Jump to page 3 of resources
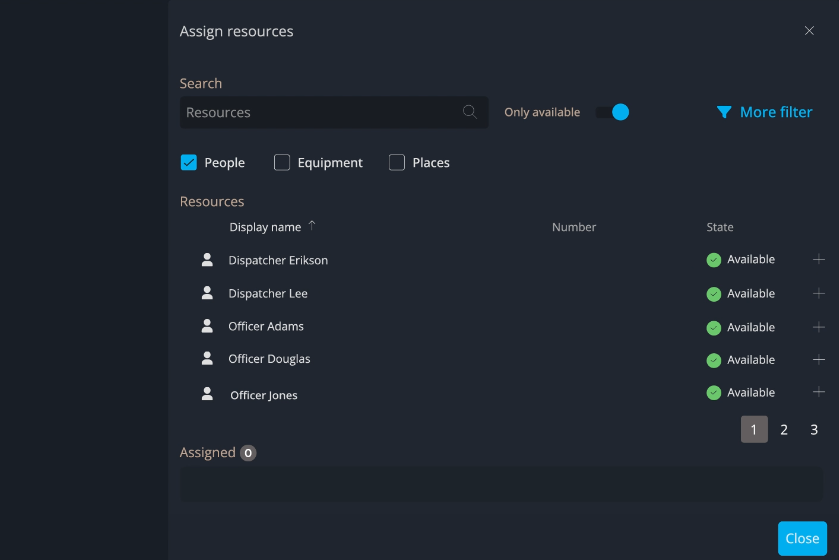This screenshot has height=560, width=839. click(814, 430)
